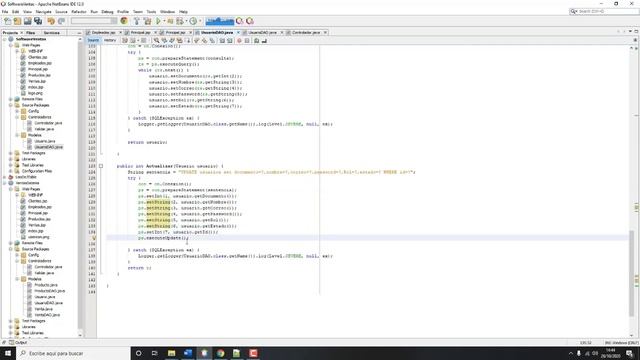The height and width of the screenshot is (360, 640).
Task: Open the File menu
Action: (5, 12)
